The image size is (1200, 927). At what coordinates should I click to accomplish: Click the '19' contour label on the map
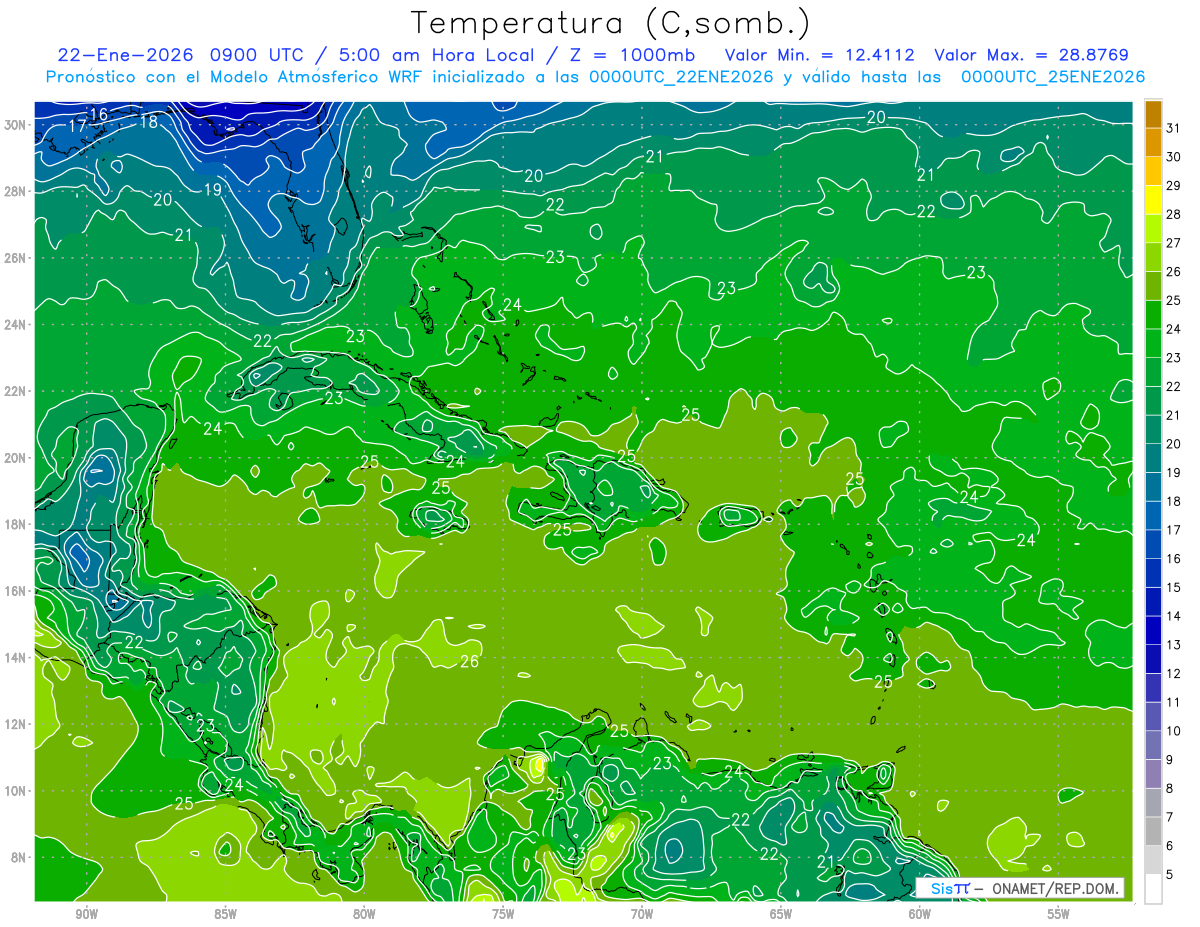click(212, 189)
